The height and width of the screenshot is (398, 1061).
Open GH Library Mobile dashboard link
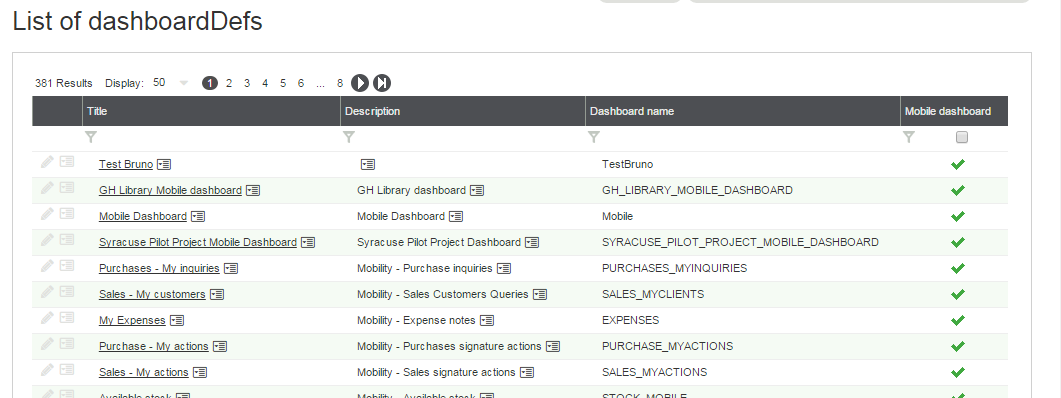(x=170, y=190)
